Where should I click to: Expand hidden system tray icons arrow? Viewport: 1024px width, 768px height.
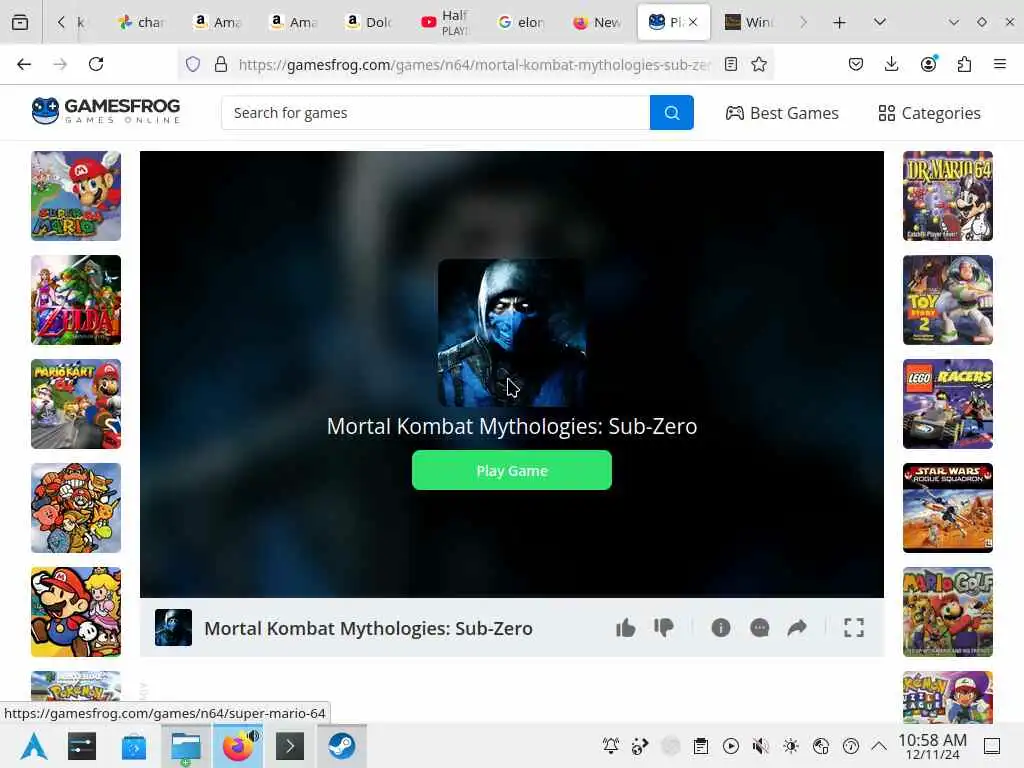[x=879, y=746]
